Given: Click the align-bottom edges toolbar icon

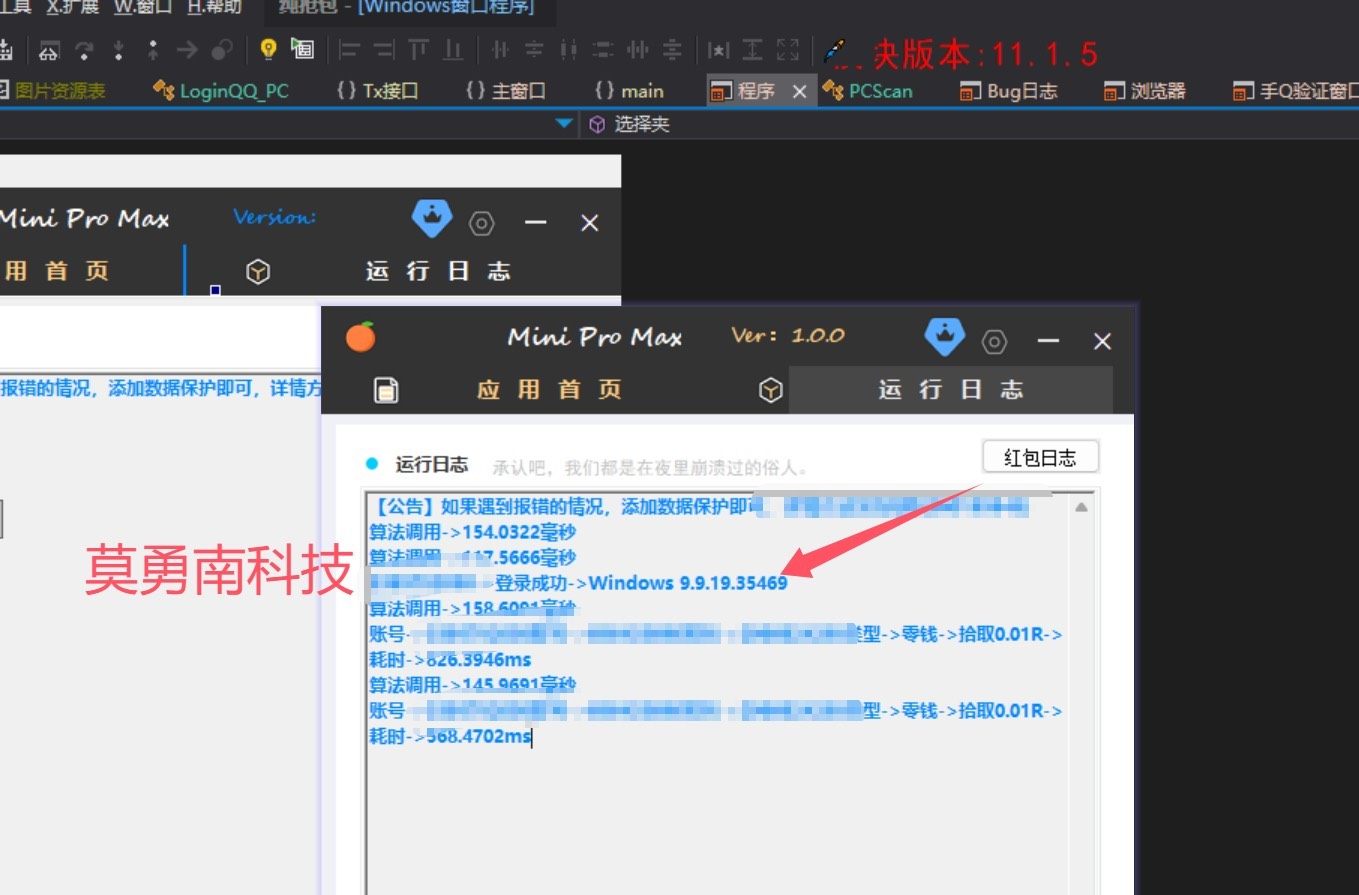Looking at the screenshot, I should 454,49.
